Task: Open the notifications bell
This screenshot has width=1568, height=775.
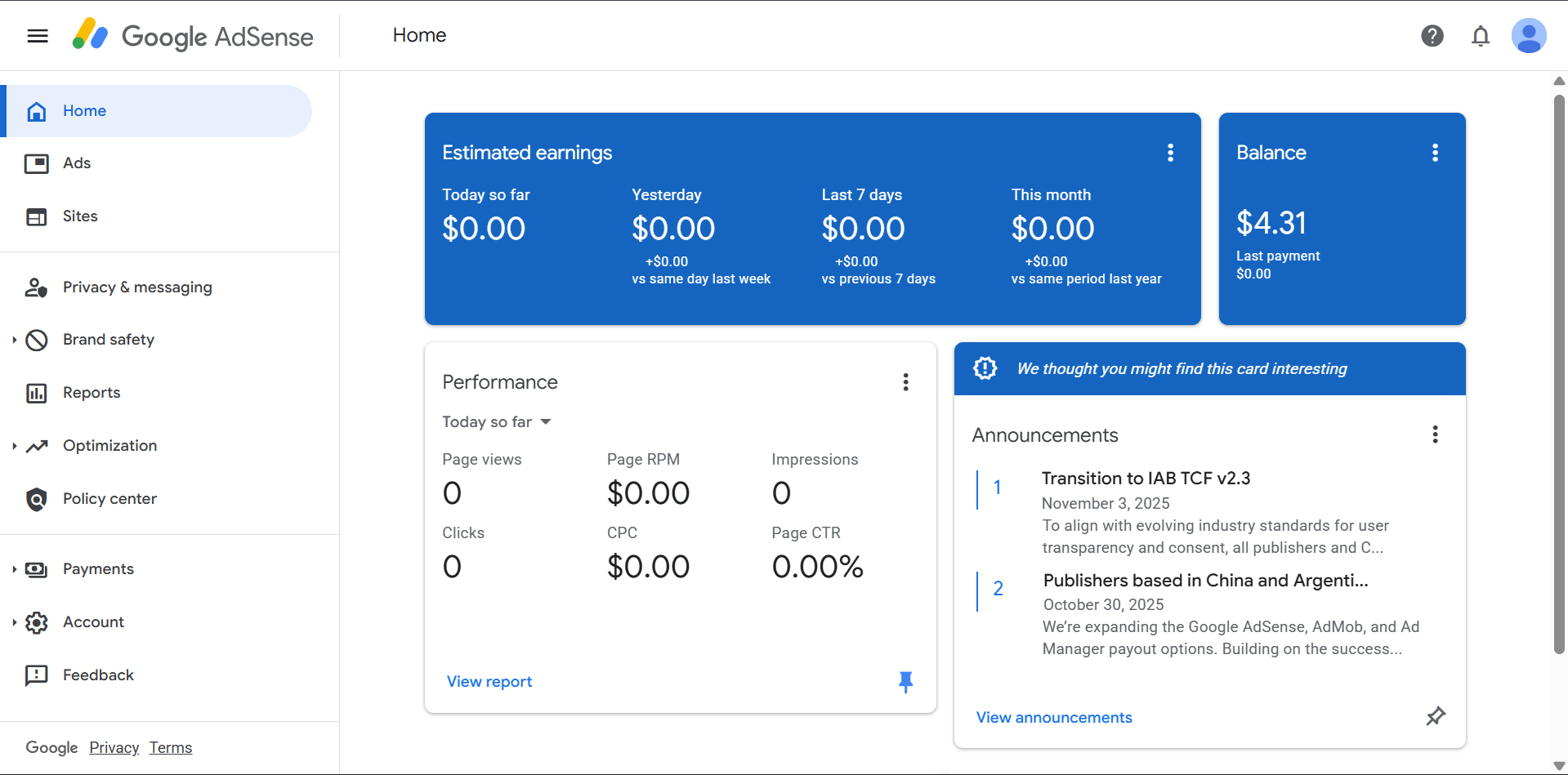Action: 1480,36
